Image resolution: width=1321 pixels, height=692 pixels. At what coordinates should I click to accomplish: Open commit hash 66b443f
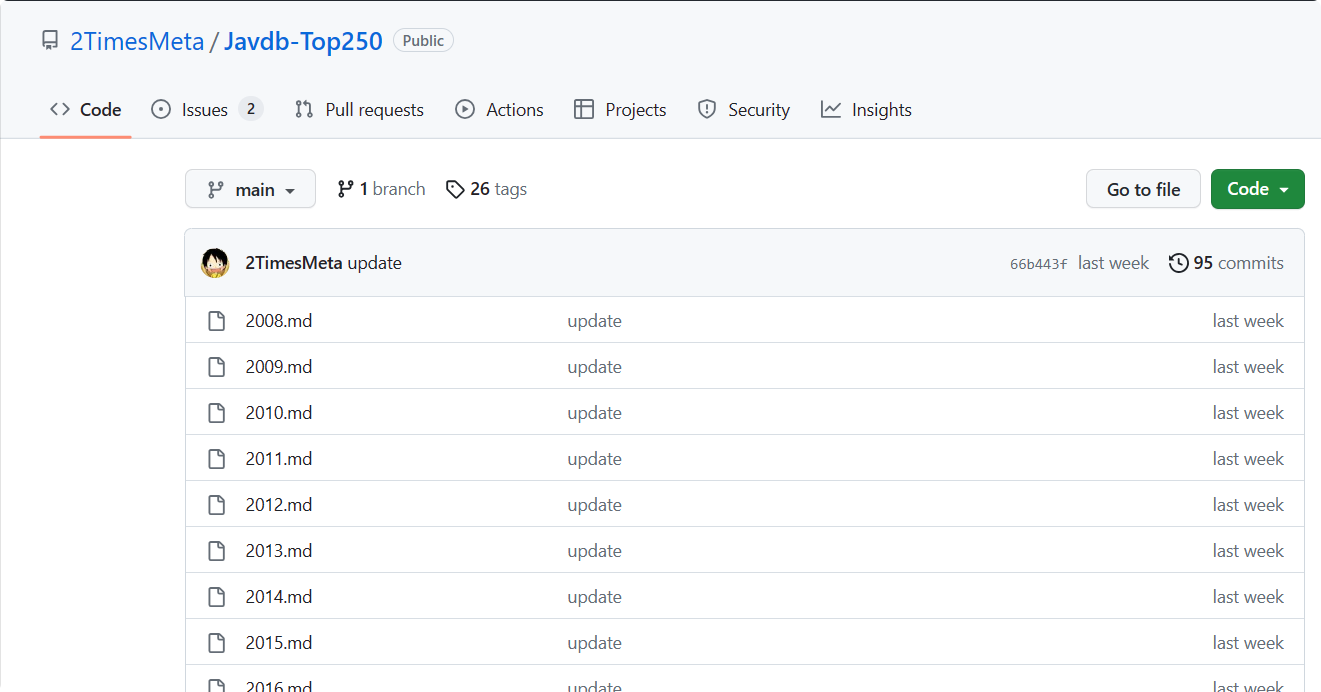click(1039, 264)
